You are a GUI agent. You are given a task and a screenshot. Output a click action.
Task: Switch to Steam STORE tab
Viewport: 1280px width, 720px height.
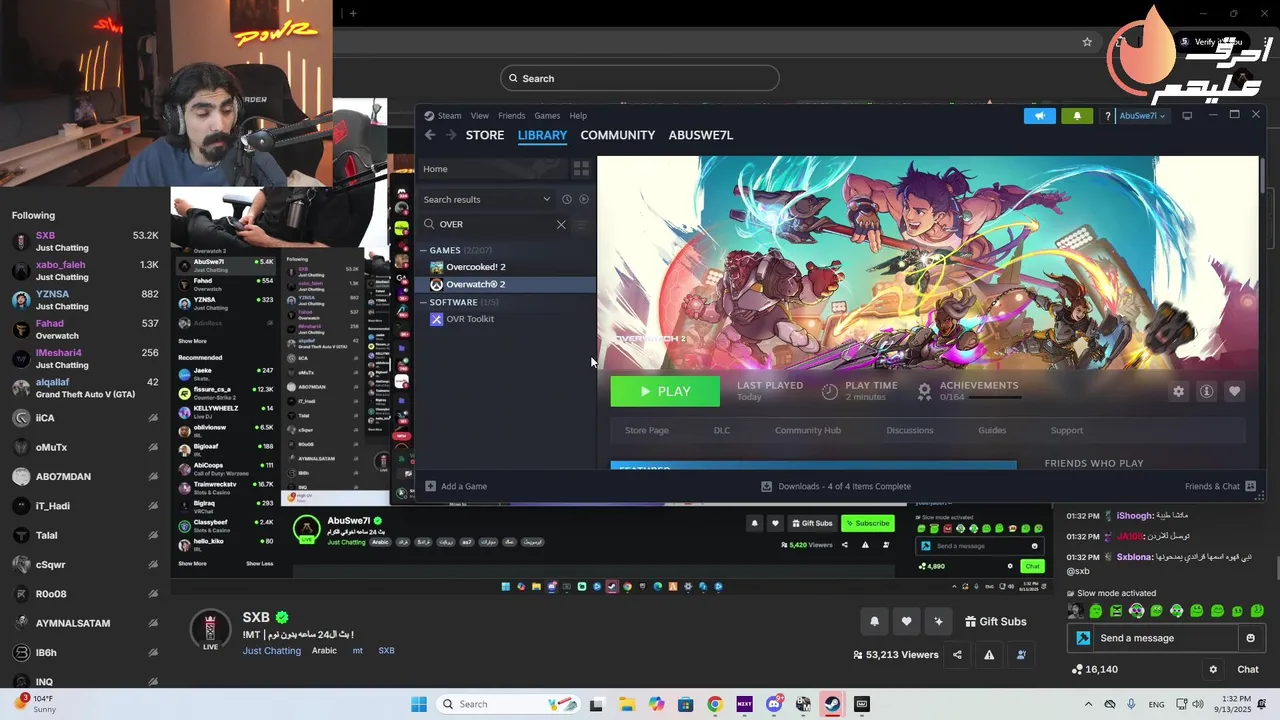[485, 135]
